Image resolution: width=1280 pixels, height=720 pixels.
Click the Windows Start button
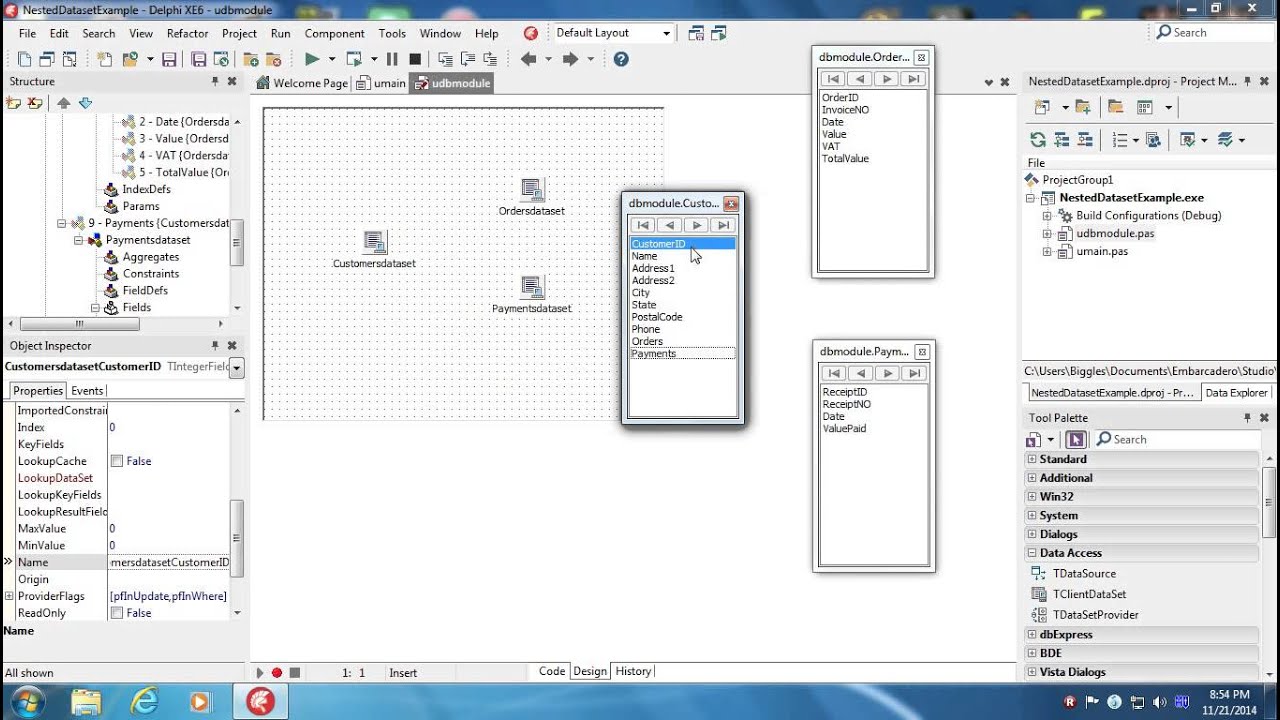click(x=27, y=701)
